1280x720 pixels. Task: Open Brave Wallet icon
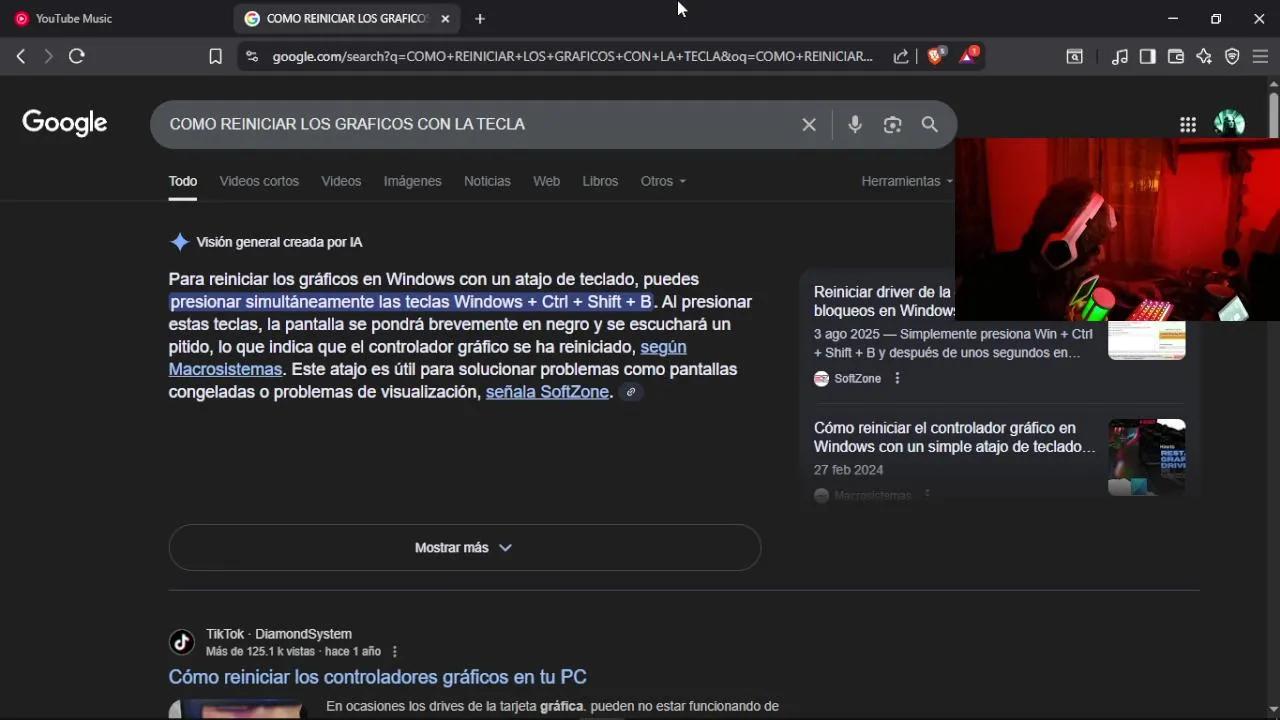1176,57
